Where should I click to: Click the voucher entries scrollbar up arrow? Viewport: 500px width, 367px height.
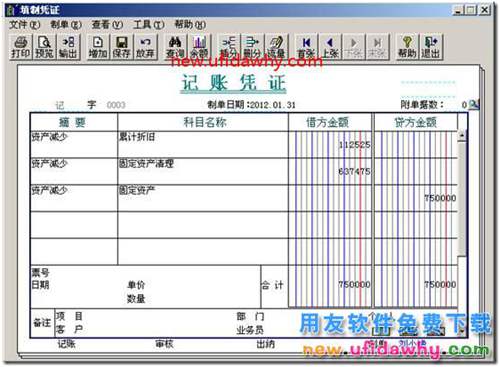pos(462,135)
